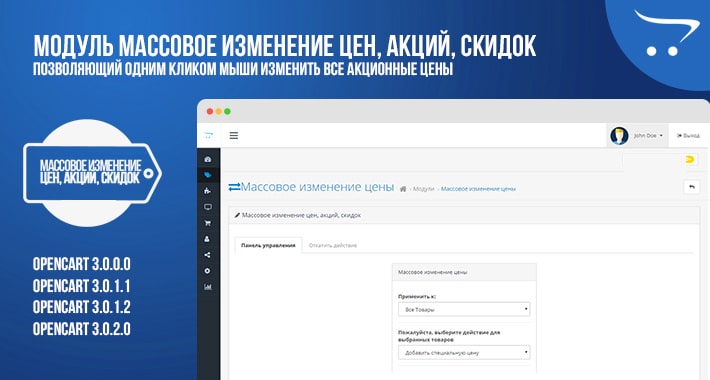Click the yellow button below header
Viewport: 710px width, 380px height.
pos(690,159)
